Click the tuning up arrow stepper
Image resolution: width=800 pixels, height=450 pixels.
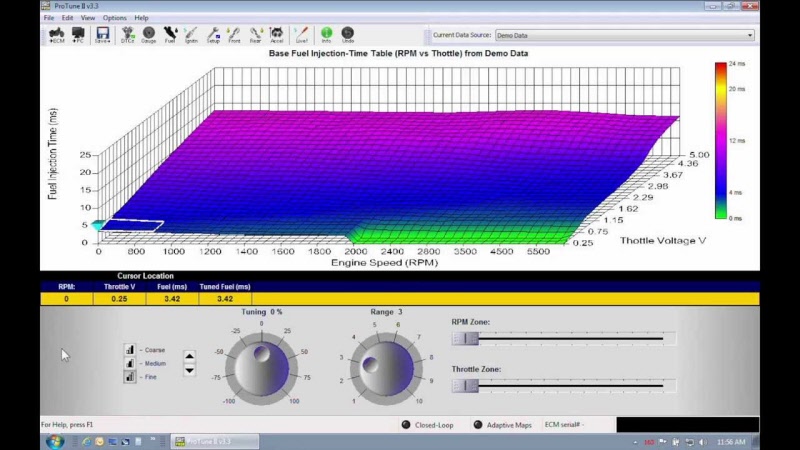pos(190,357)
